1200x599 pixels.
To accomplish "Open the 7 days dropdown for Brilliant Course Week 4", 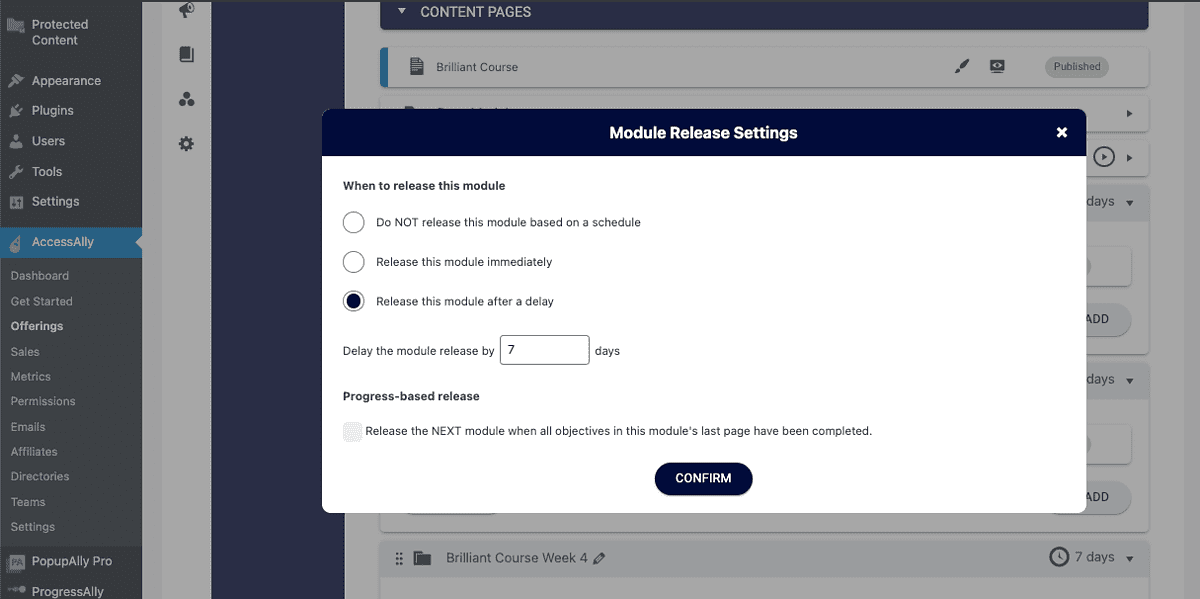I will [x=1130, y=557].
